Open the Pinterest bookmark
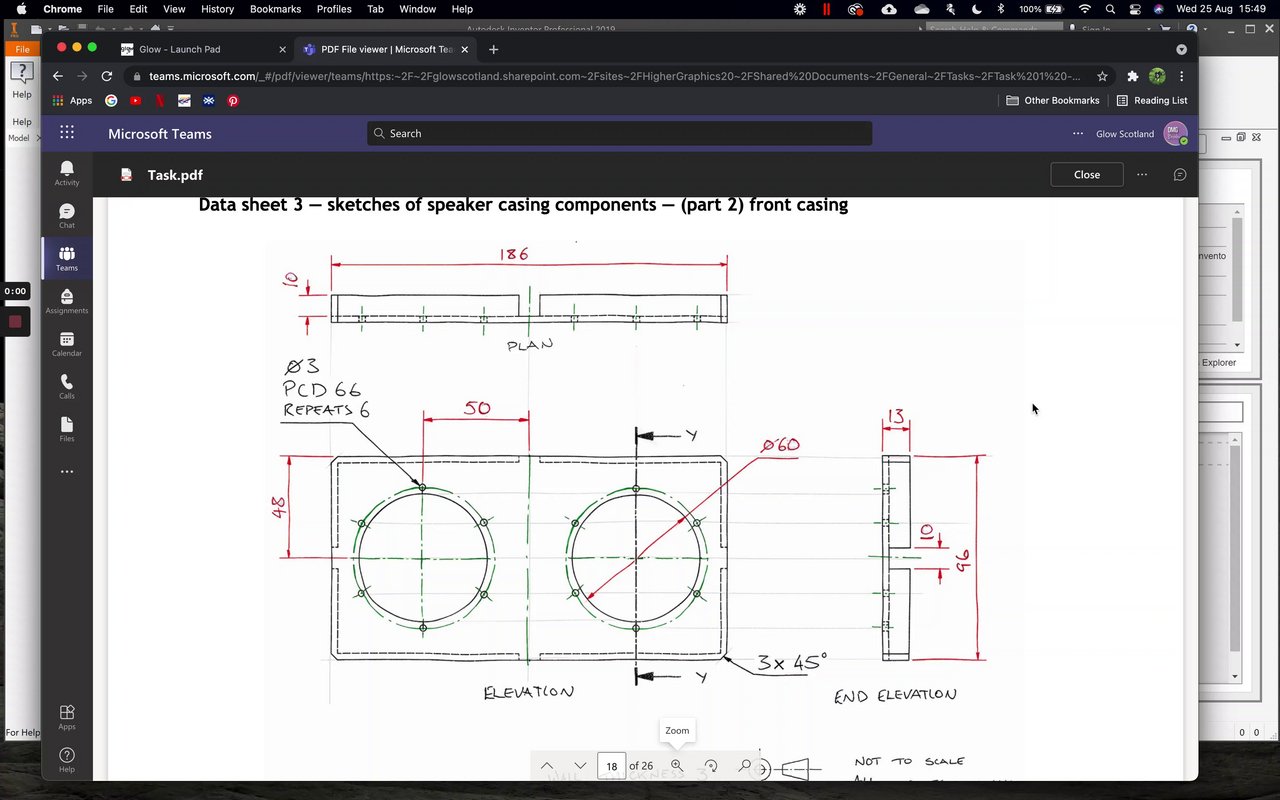The image size is (1280, 800). click(x=233, y=100)
